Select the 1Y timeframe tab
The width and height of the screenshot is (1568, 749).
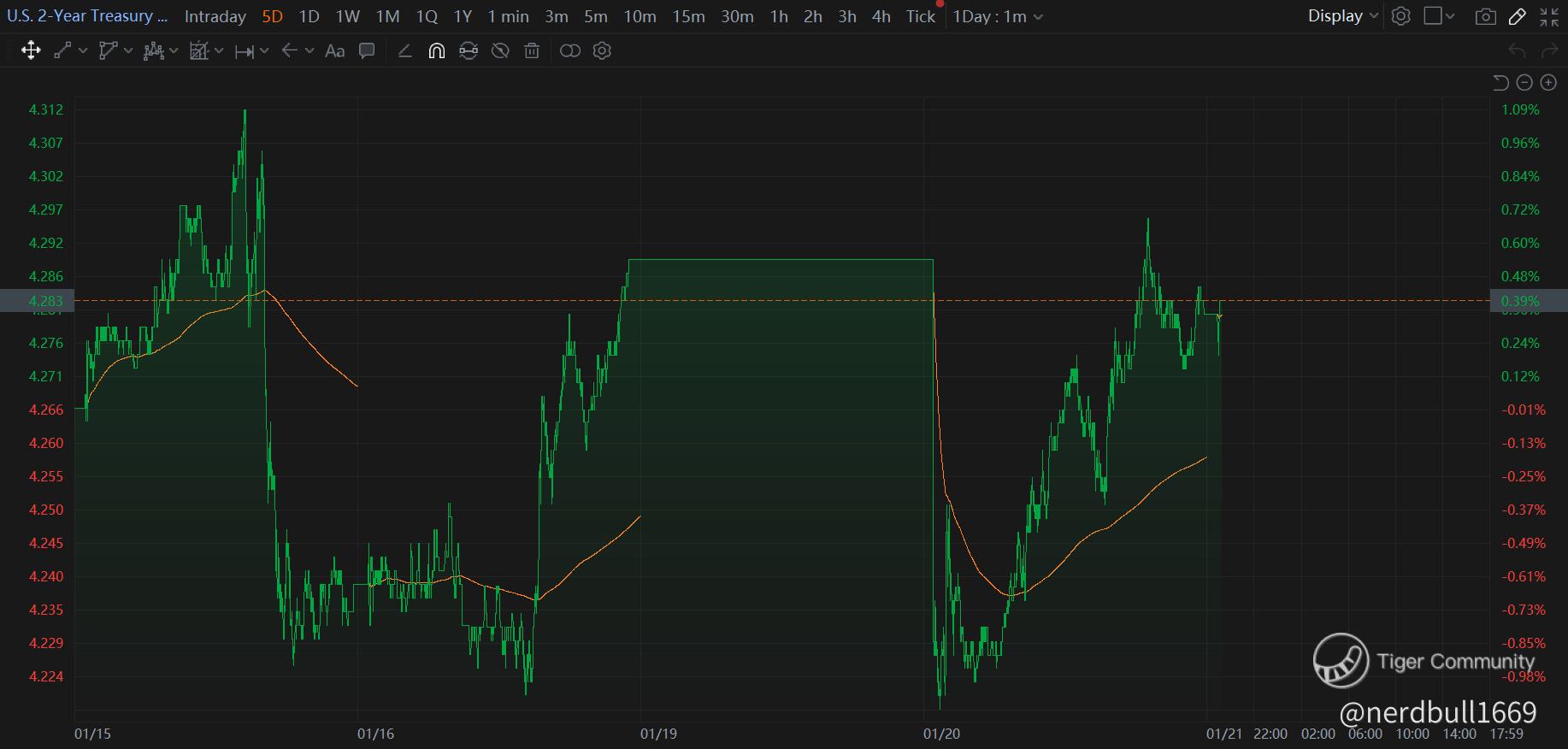(463, 16)
